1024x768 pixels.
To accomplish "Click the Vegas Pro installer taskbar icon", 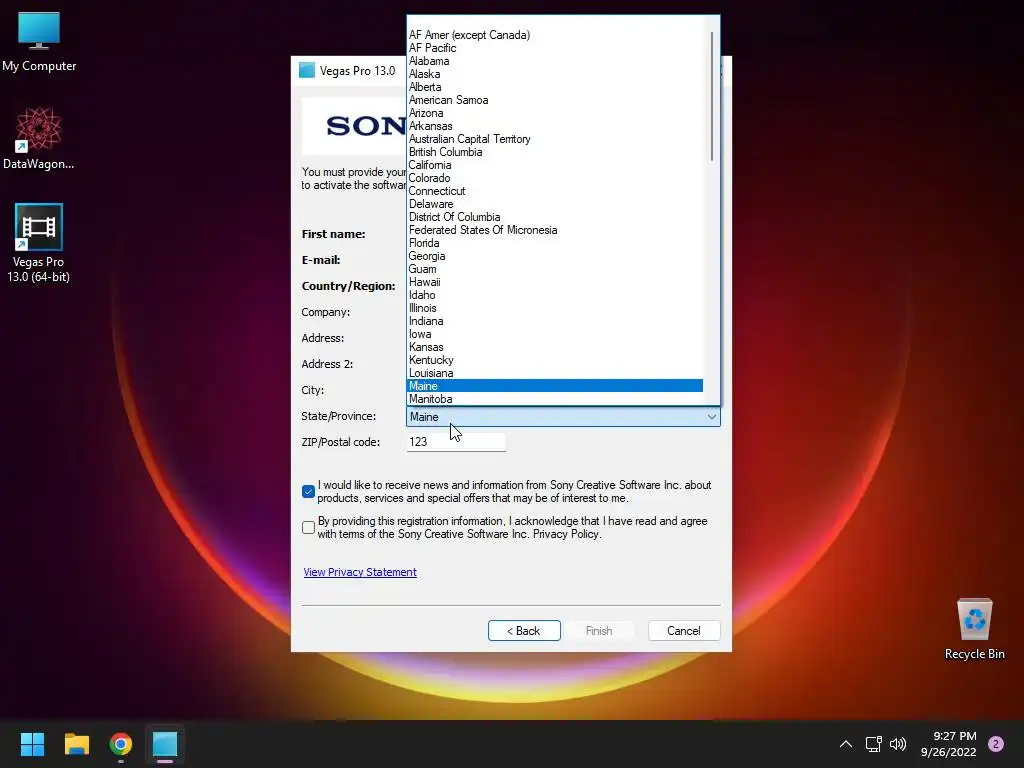I will (165, 744).
